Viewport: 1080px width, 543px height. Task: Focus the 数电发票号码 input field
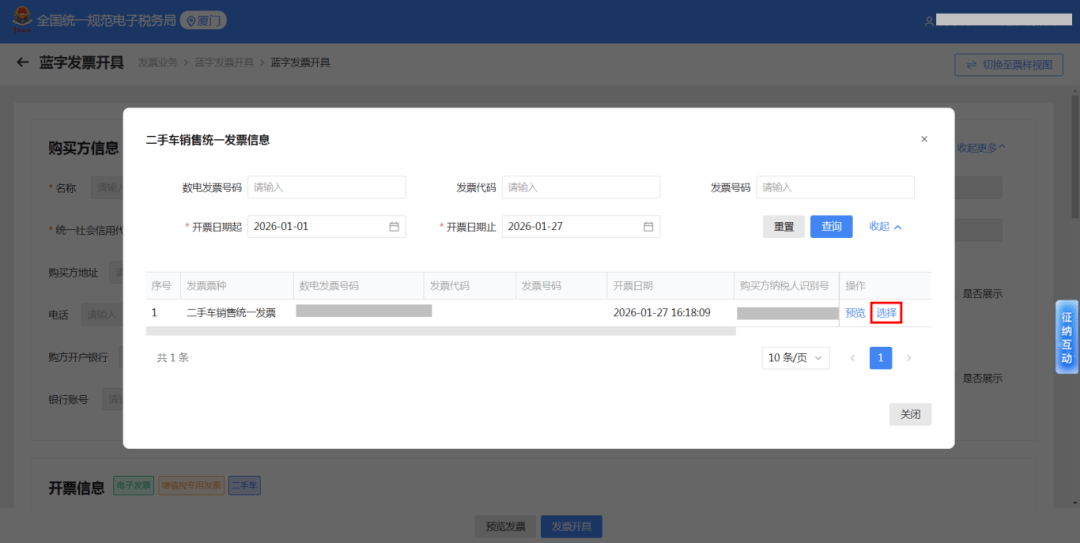point(327,187)
